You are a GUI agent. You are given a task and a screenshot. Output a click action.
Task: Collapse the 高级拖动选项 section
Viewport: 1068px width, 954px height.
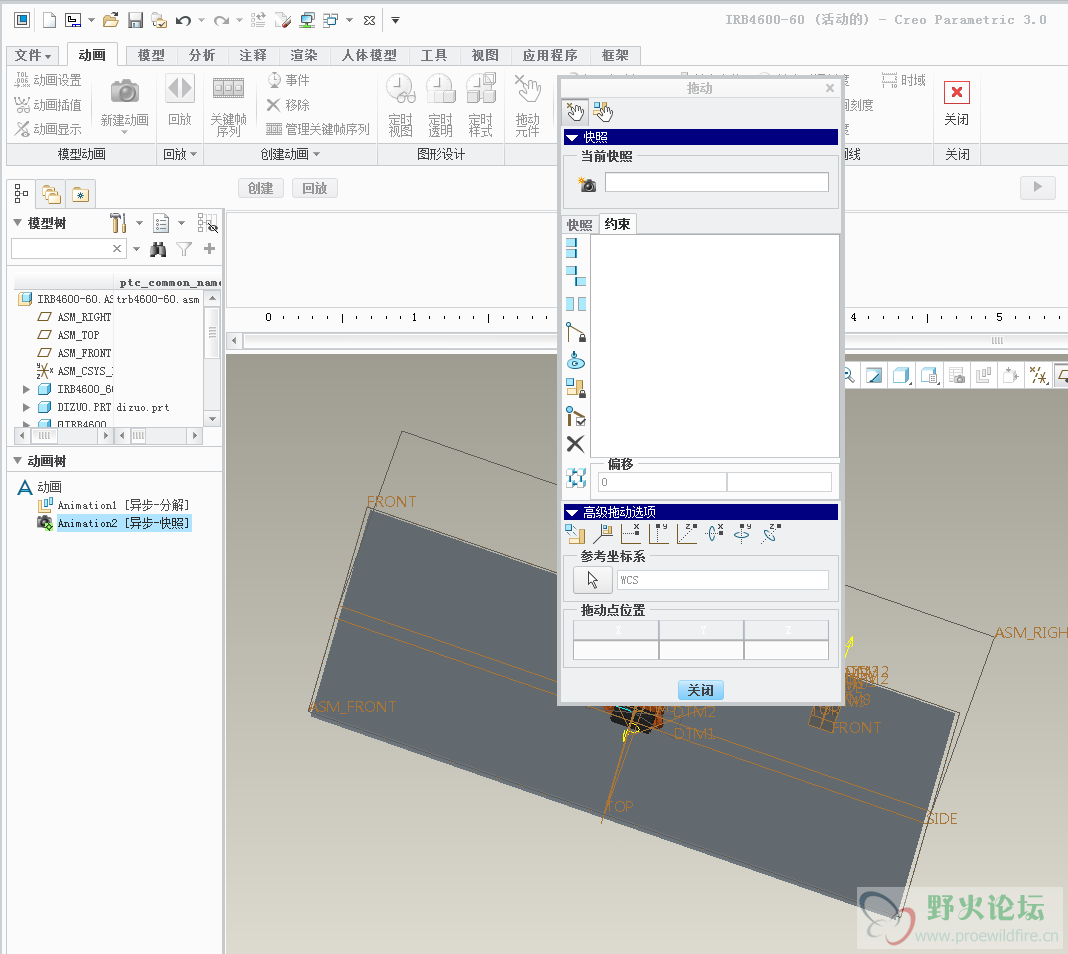(572, 512)
